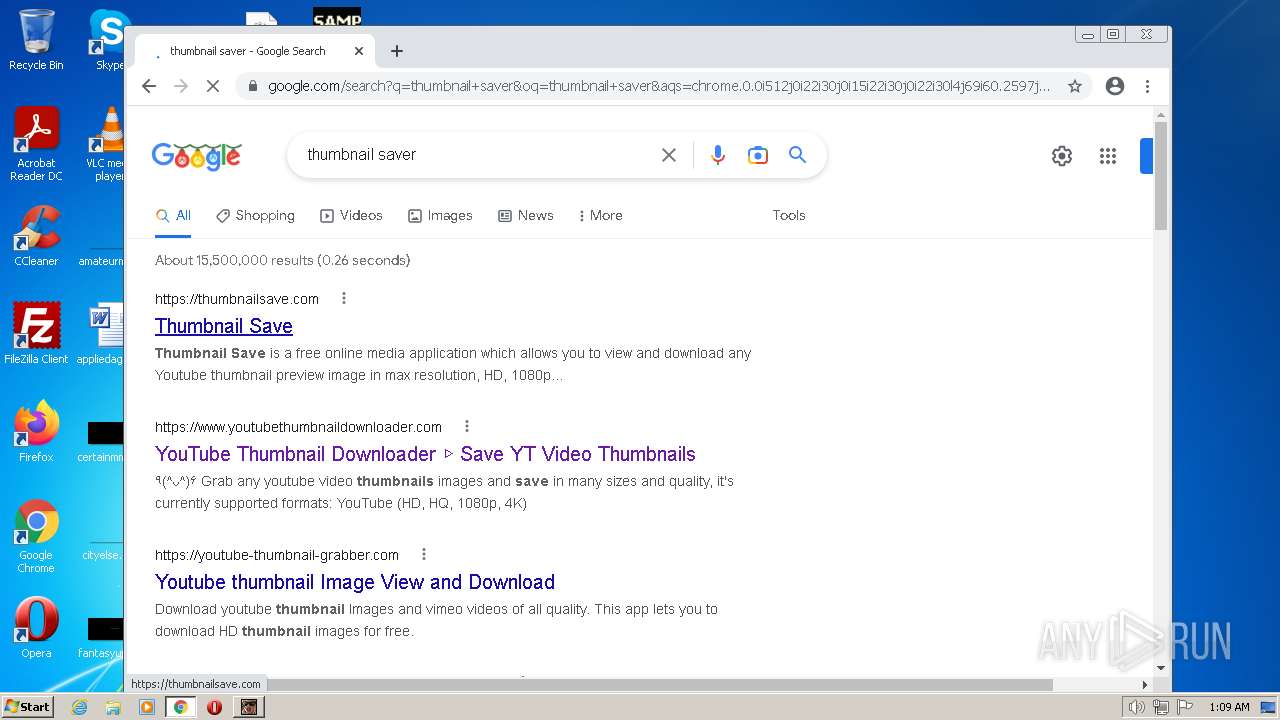This screenshot has height=720, width=1280.
Task: Select the Opera desktop icon
Action: [x=36, y=628]
